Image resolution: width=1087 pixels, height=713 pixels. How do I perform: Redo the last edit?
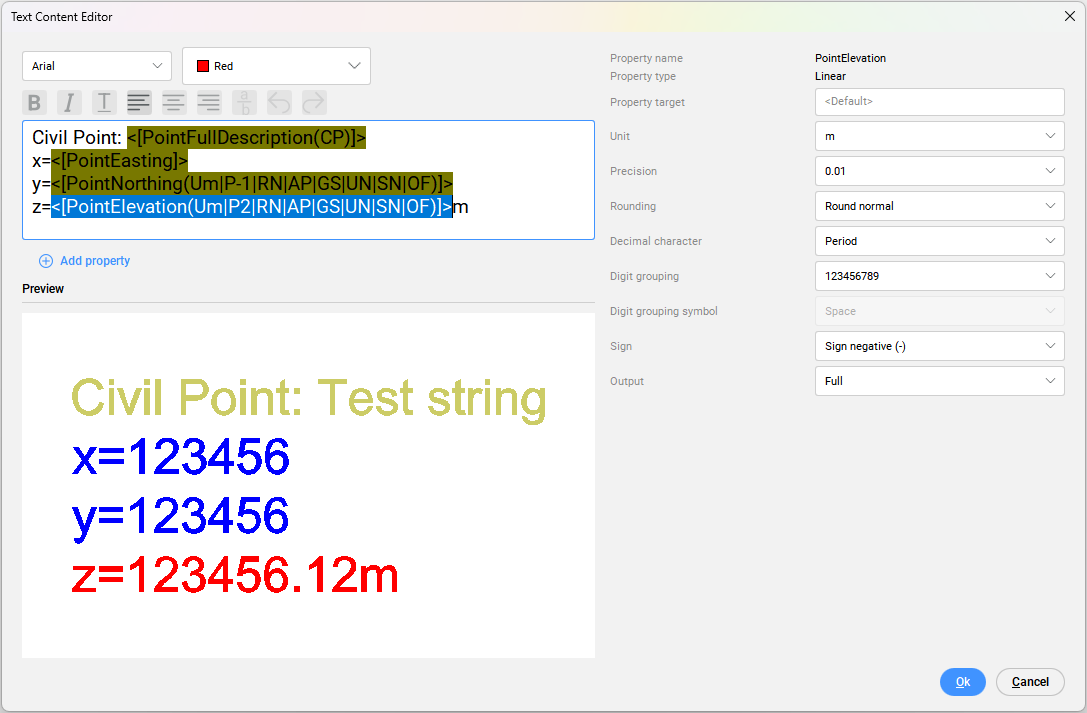[314, 102]
